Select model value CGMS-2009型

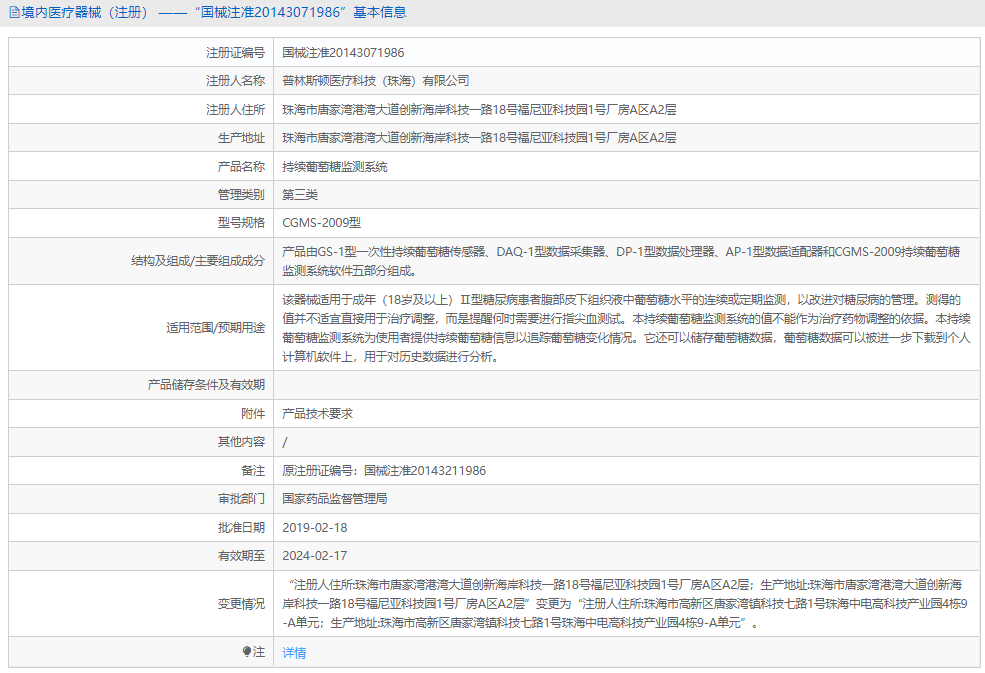pos(322,223)
